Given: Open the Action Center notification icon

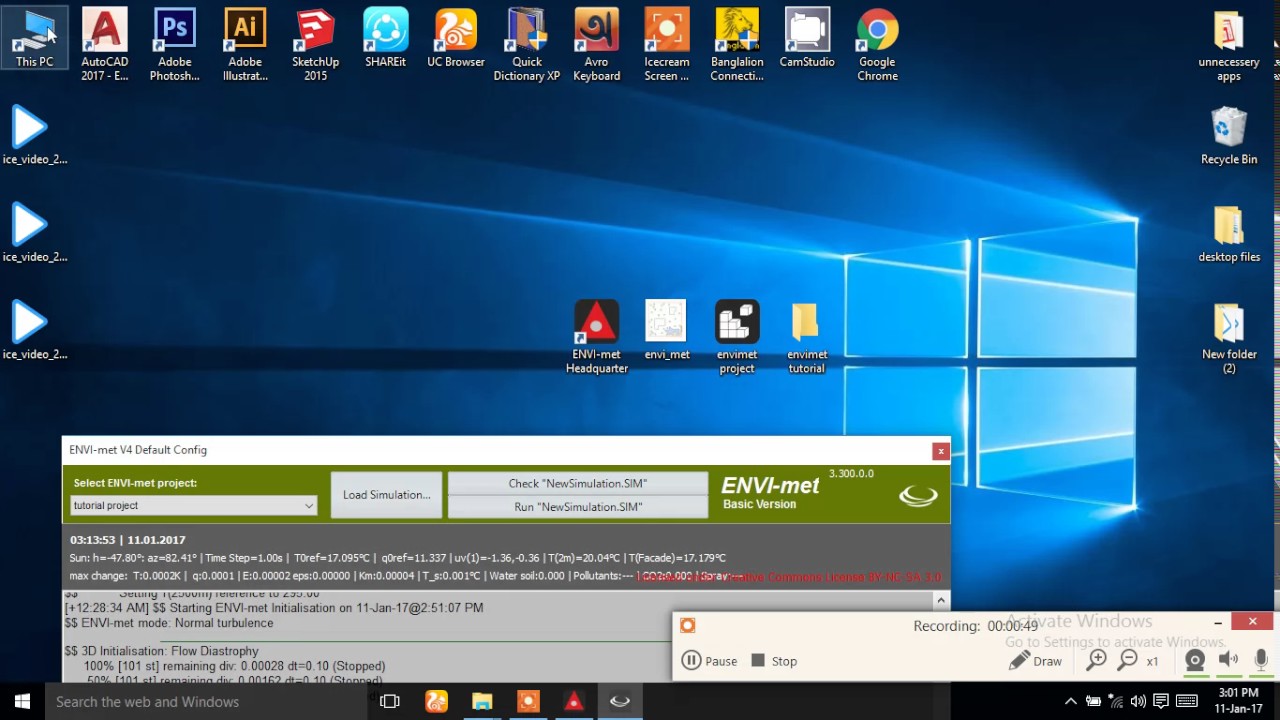Looking at the screenshot, I should pos(1161,701).
